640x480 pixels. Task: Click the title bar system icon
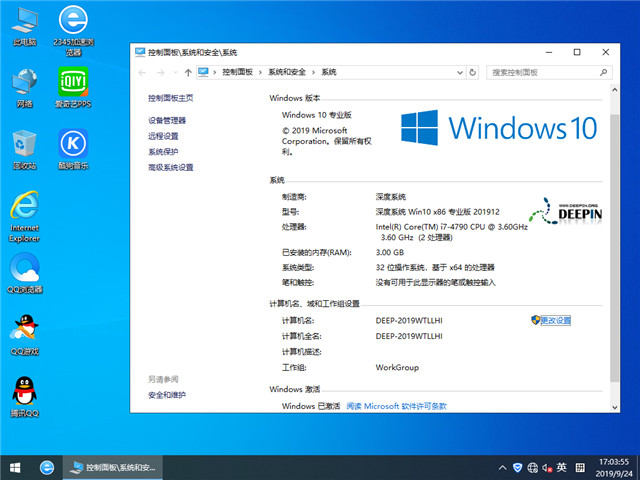coord(140,52)
